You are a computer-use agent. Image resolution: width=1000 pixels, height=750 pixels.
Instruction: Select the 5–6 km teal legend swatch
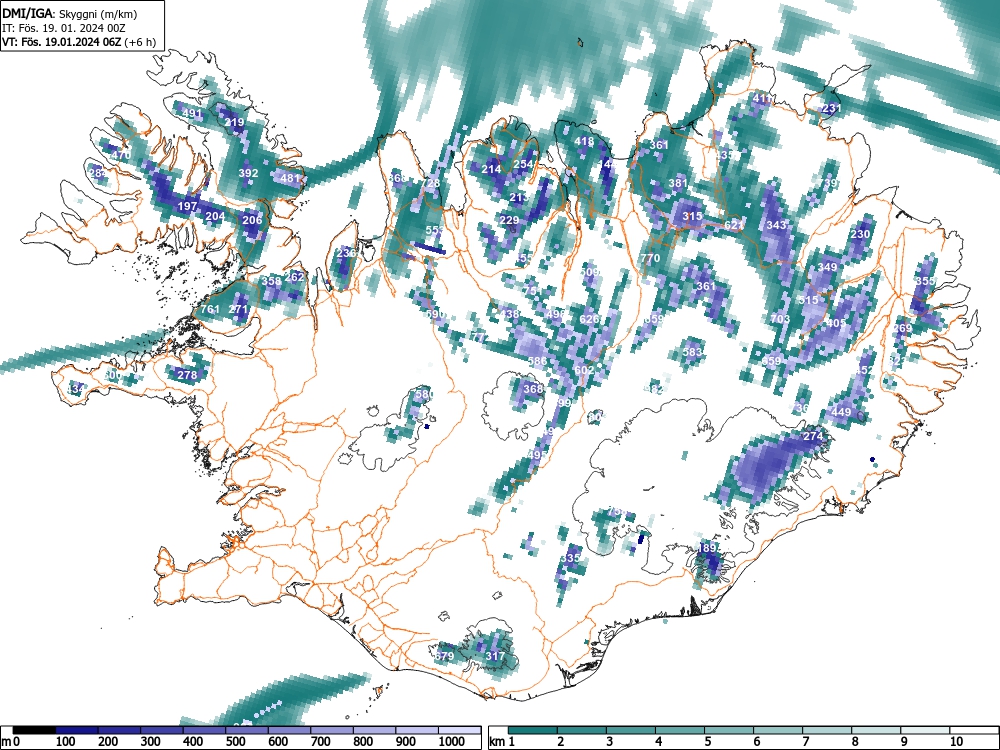[729, 730]
